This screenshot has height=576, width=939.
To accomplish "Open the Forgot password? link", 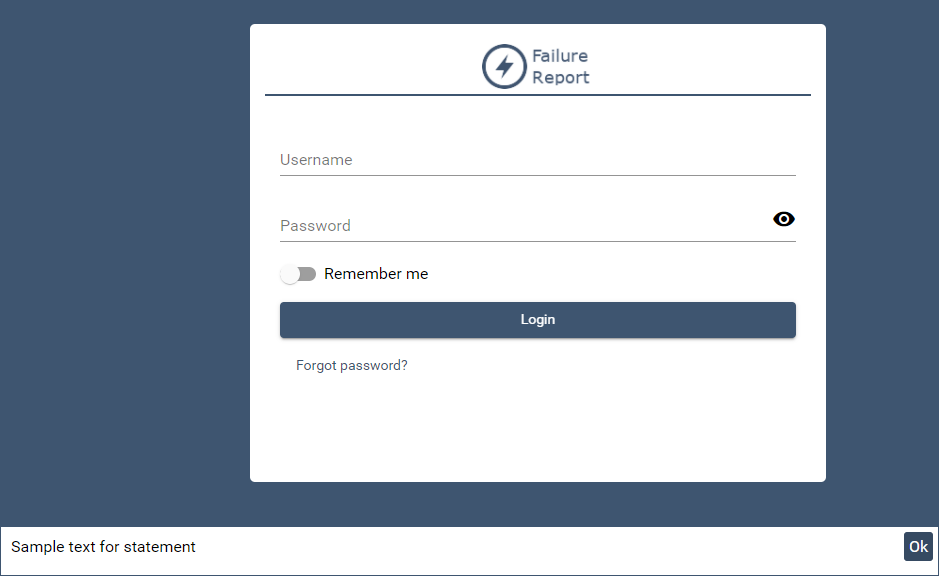I will [352, 366].
